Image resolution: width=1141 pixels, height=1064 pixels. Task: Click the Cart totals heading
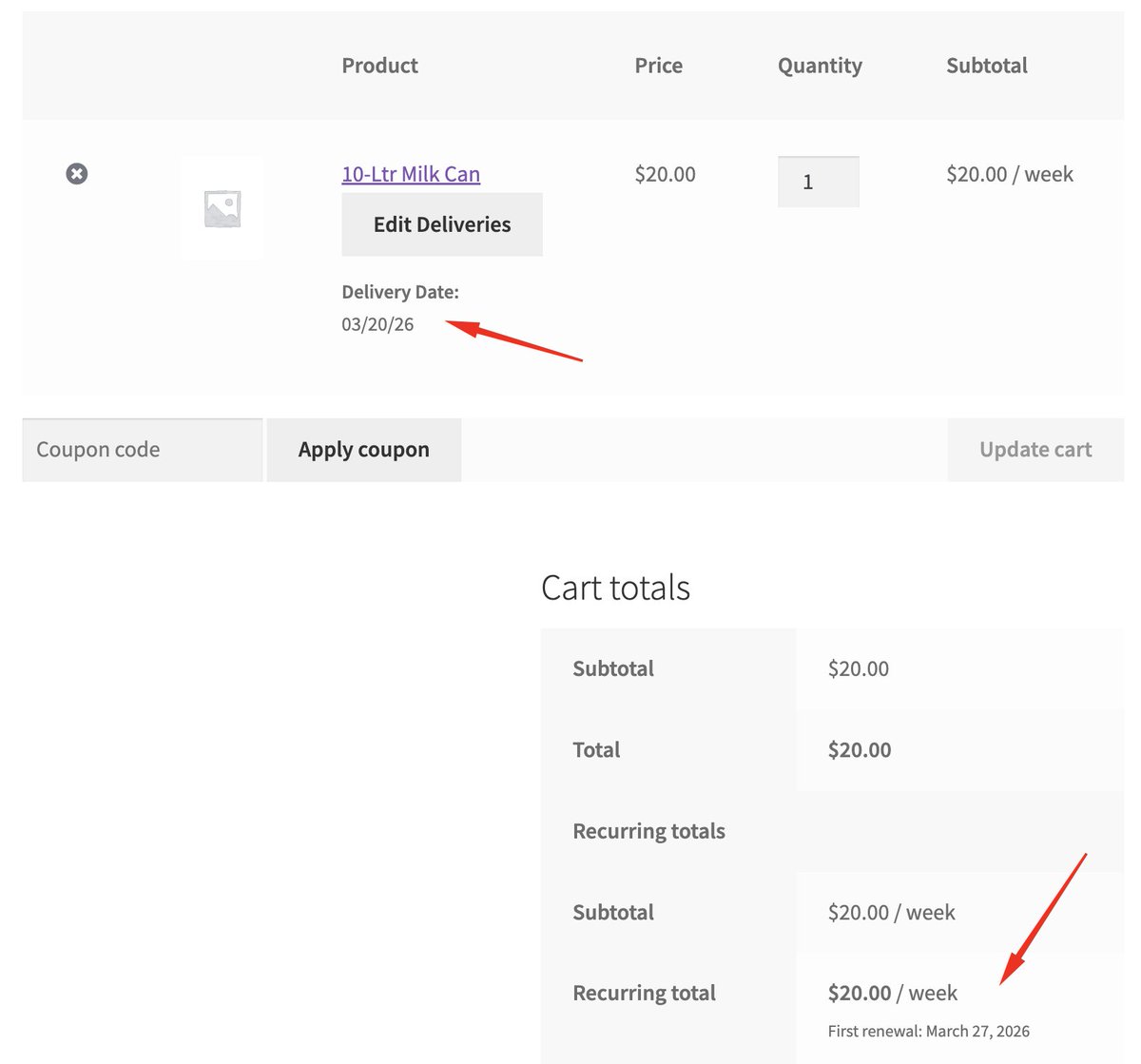click(x=615, y=587)
